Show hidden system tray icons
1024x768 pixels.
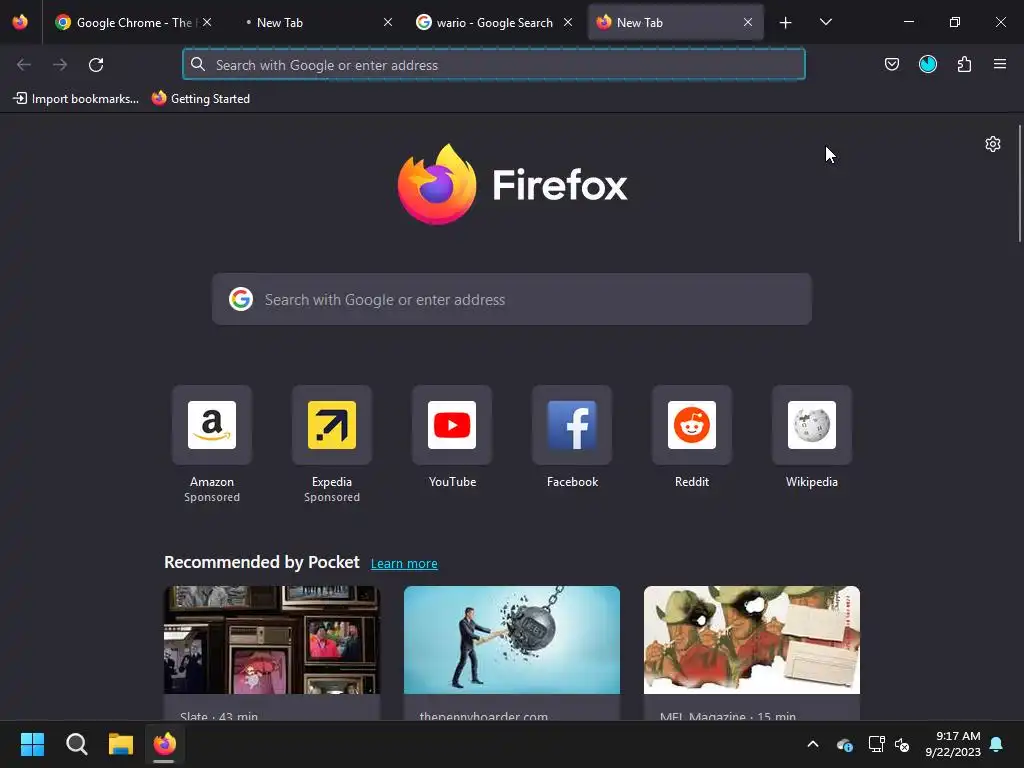coord(813,744)
